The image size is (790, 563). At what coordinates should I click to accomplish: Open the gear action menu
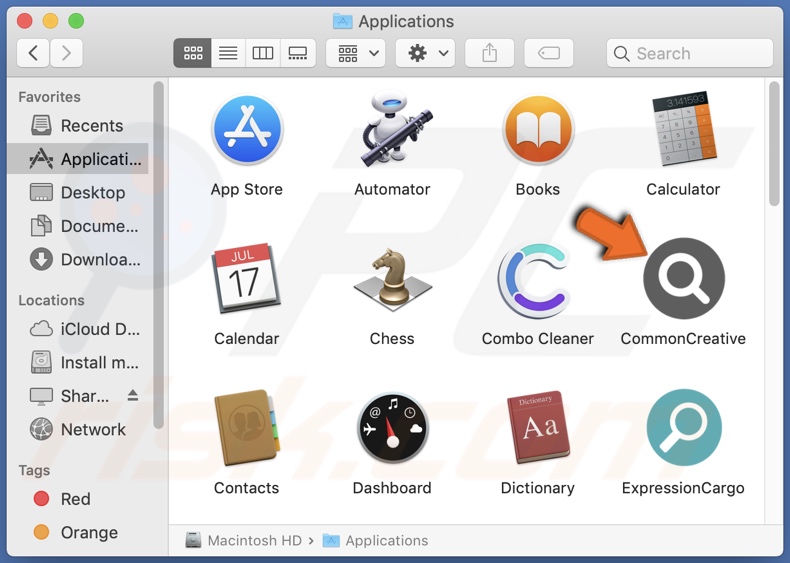(425, 53)
